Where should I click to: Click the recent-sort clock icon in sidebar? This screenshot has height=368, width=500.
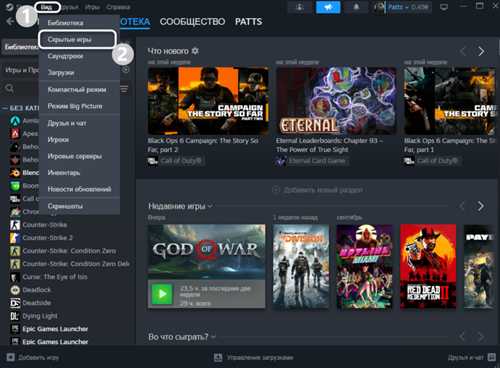(126, 70)
